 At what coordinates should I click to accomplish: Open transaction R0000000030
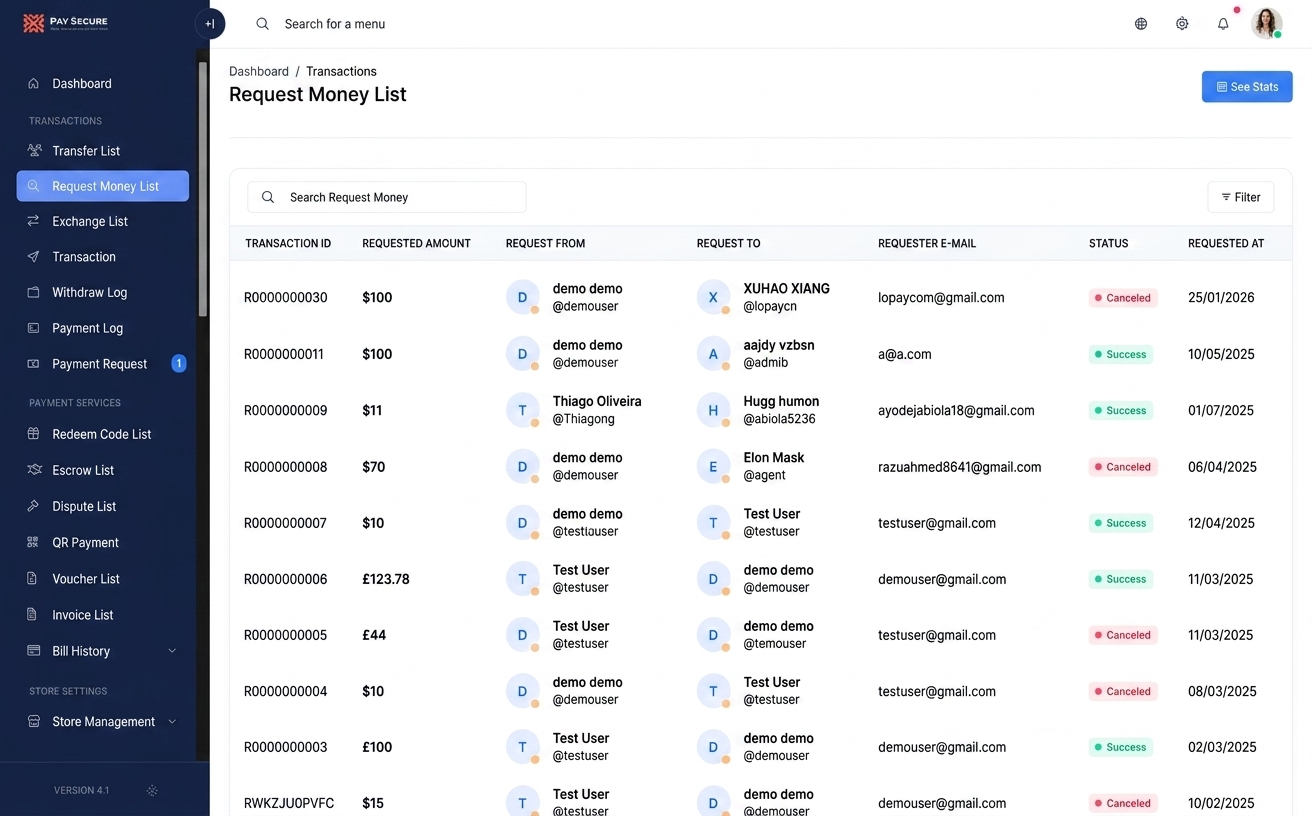coord(286,298)
